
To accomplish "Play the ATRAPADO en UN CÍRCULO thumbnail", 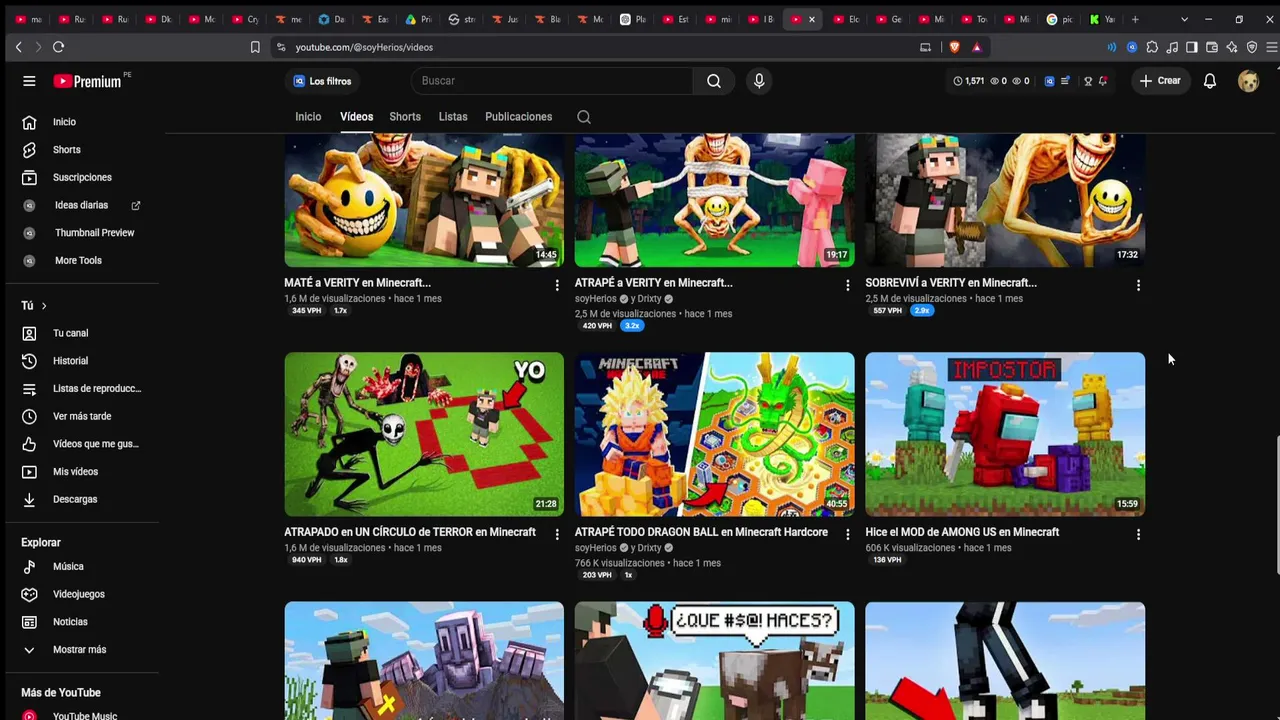I will click(424, 434).
